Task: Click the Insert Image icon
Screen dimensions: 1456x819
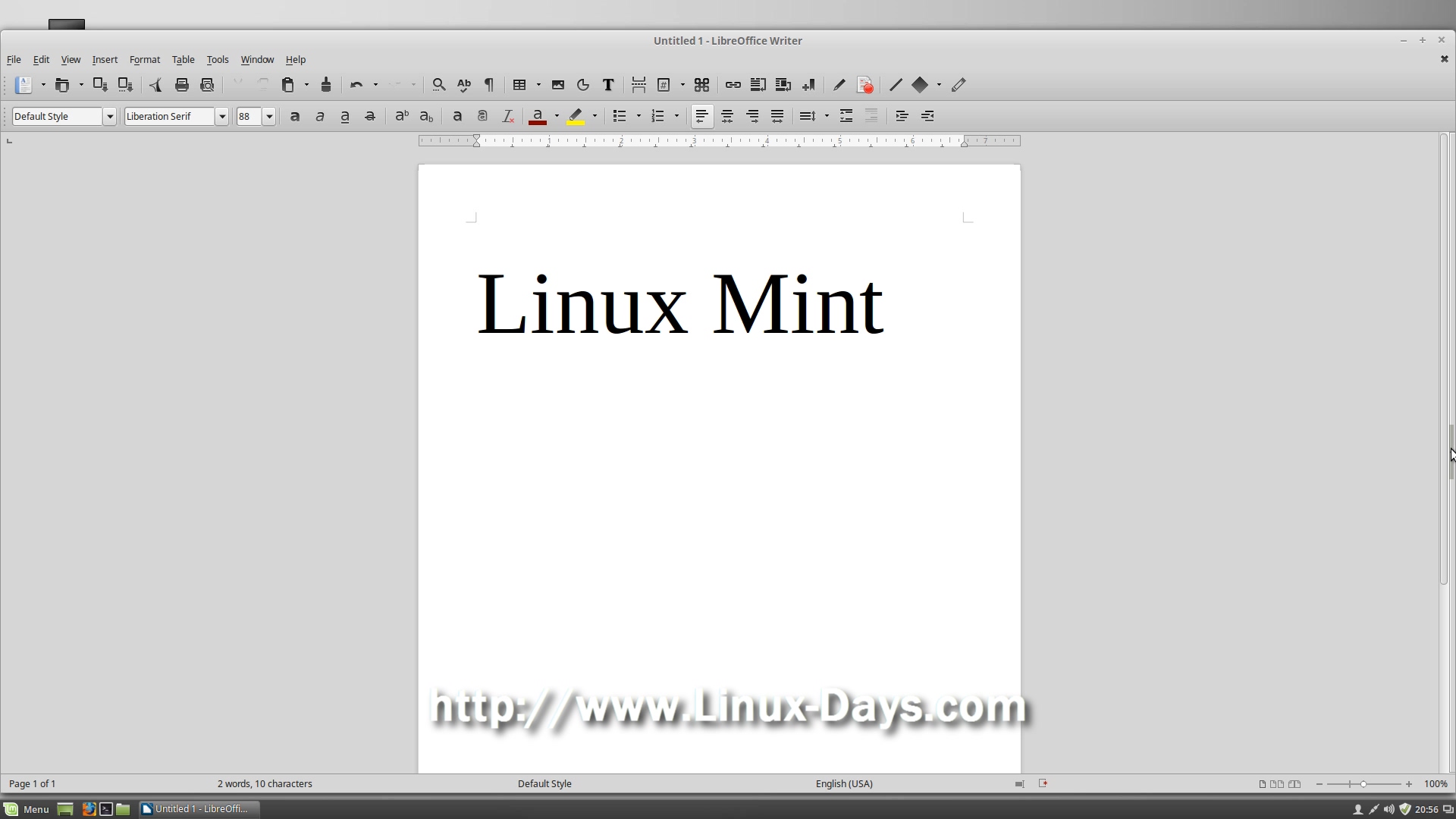Action: [x=558, y=85]
